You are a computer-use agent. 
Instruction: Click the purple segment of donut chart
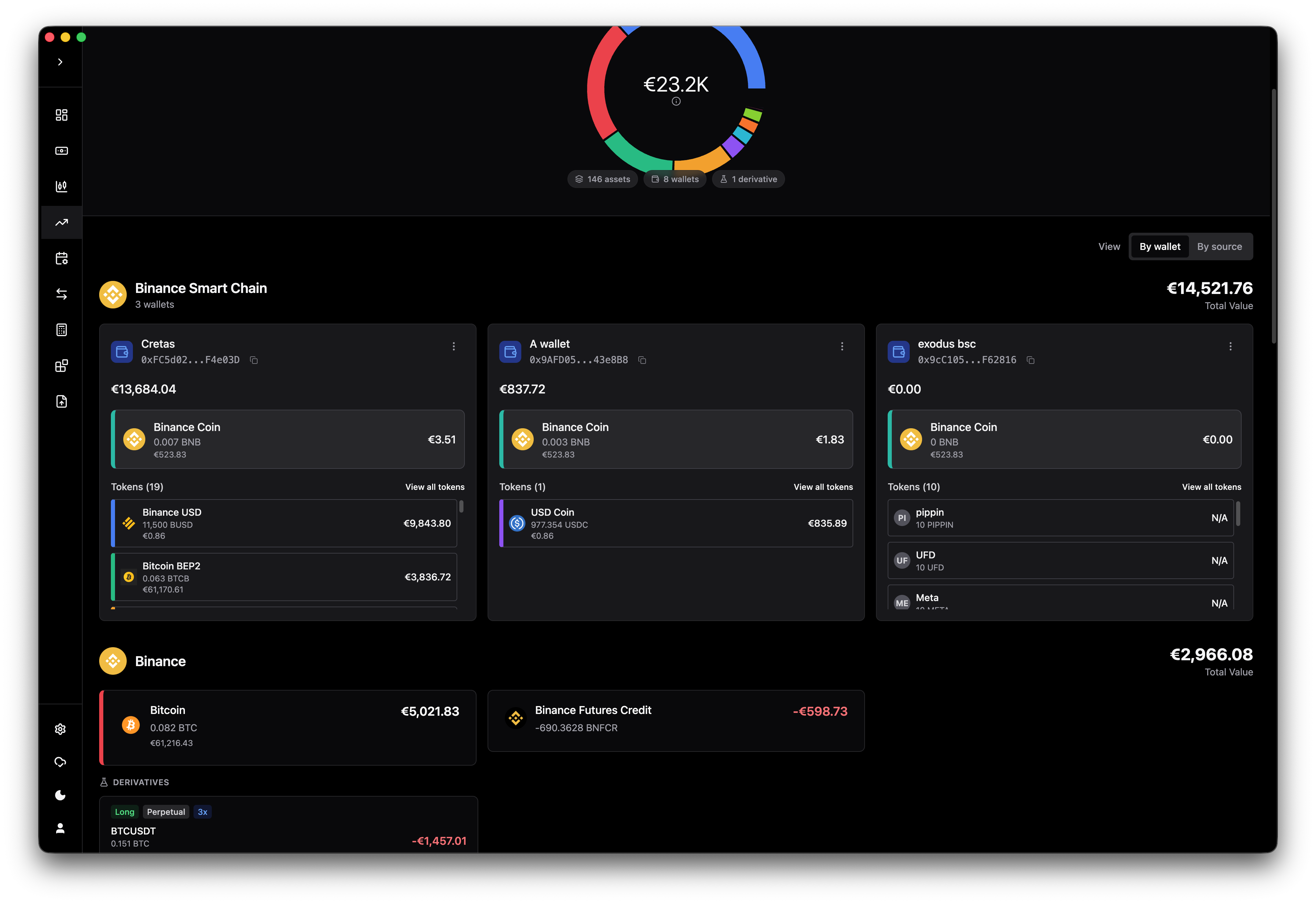732,146
